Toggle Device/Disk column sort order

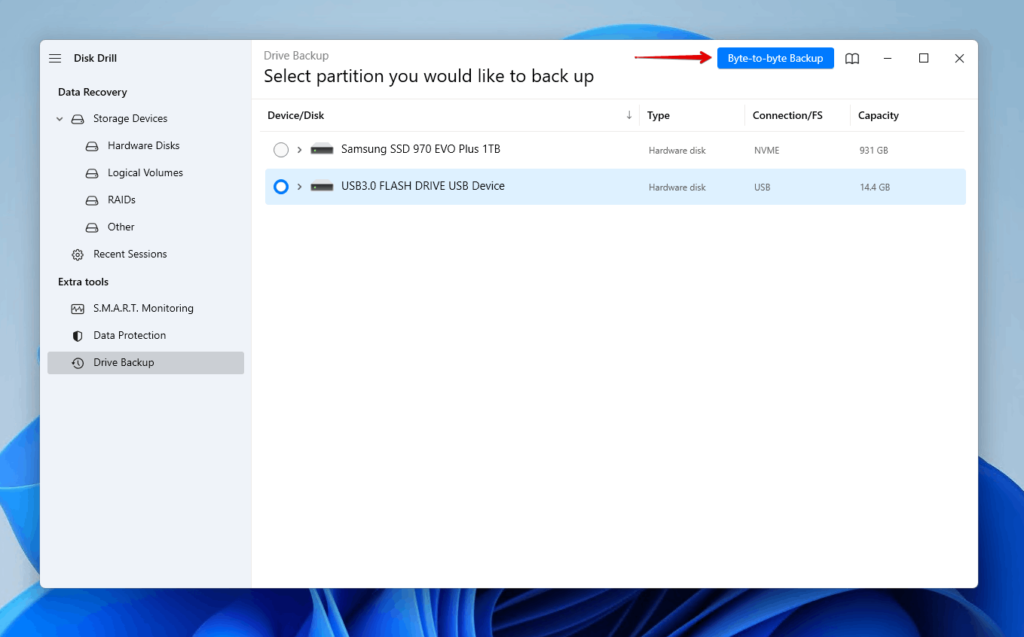(x=630, y=114)
